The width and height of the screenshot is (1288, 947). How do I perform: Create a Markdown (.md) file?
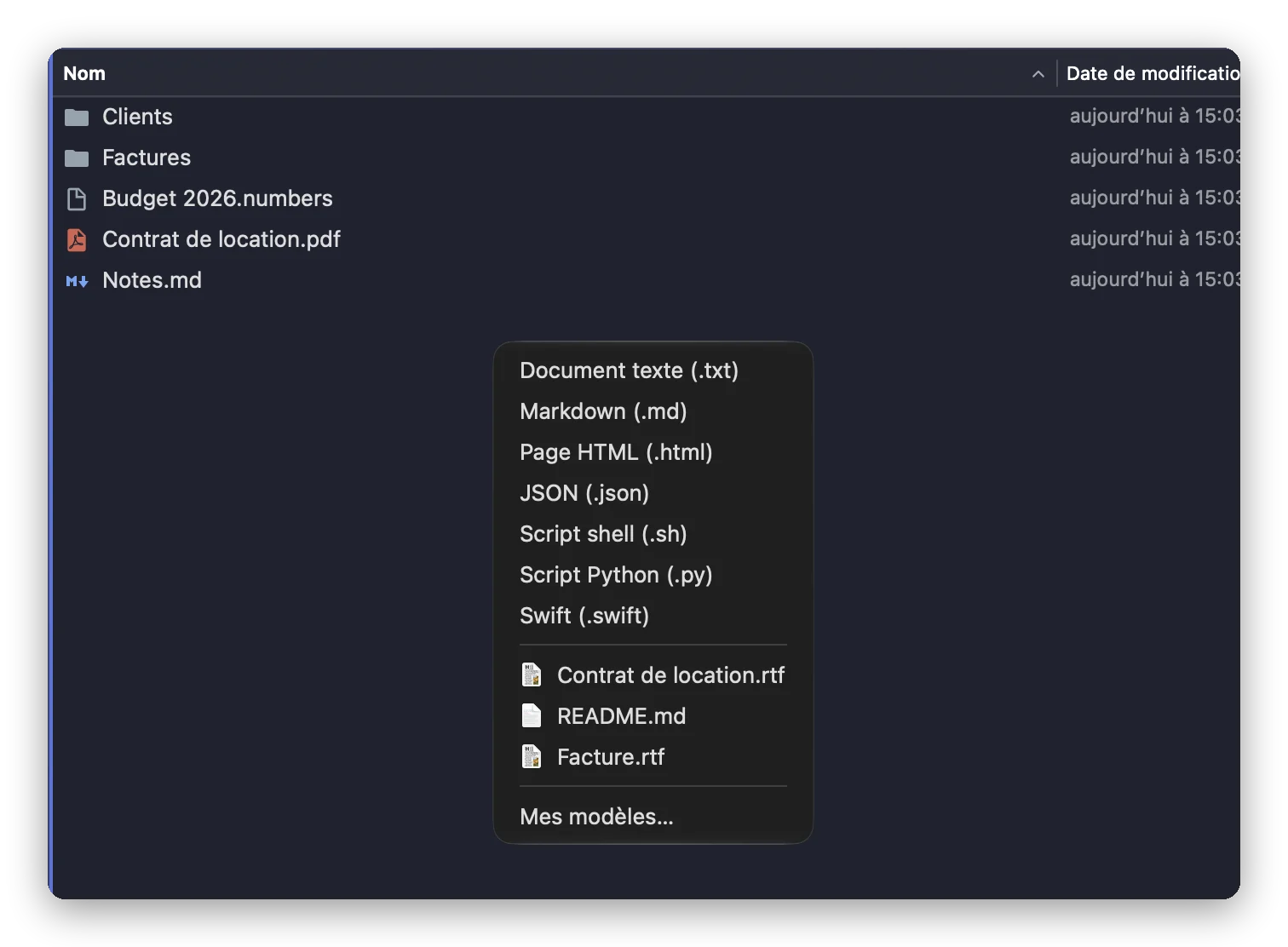[x=653, y=411]
